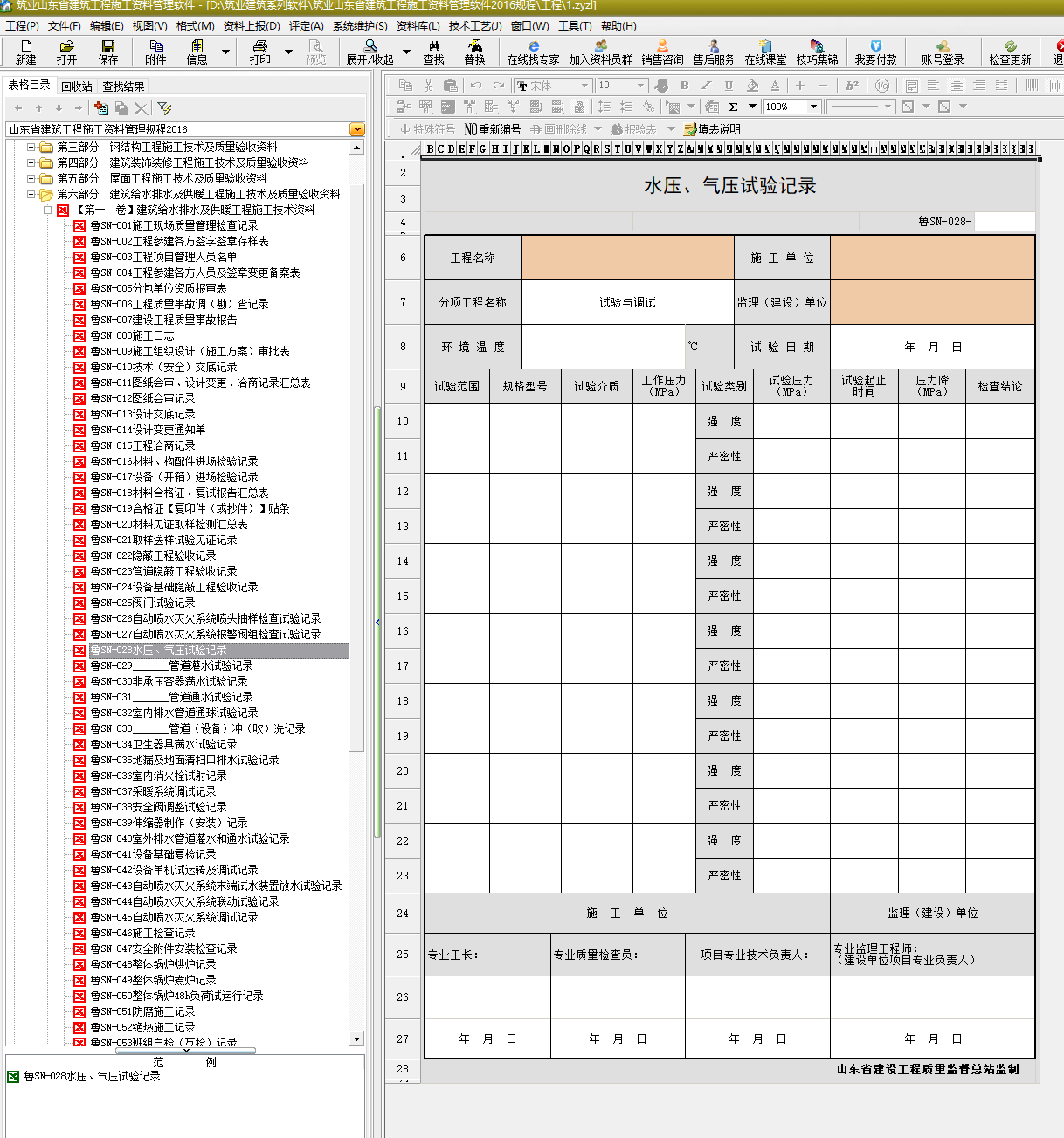Open the 编辑(E) menu
1064x1138 pixels.
pyautogui.click(x=107, y=26)
